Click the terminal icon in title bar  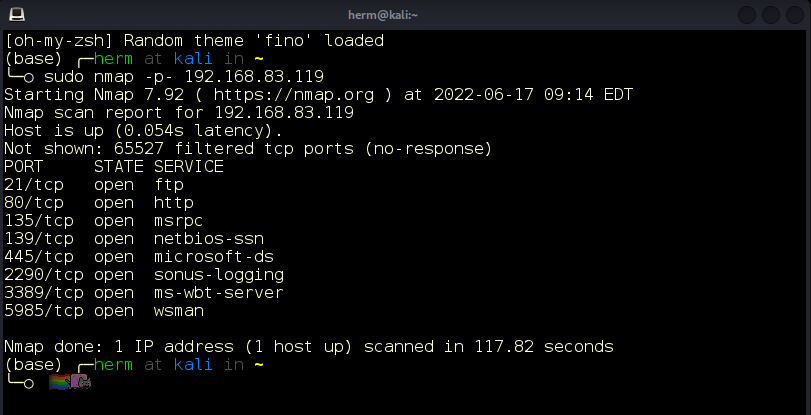[x=17, y=14]
